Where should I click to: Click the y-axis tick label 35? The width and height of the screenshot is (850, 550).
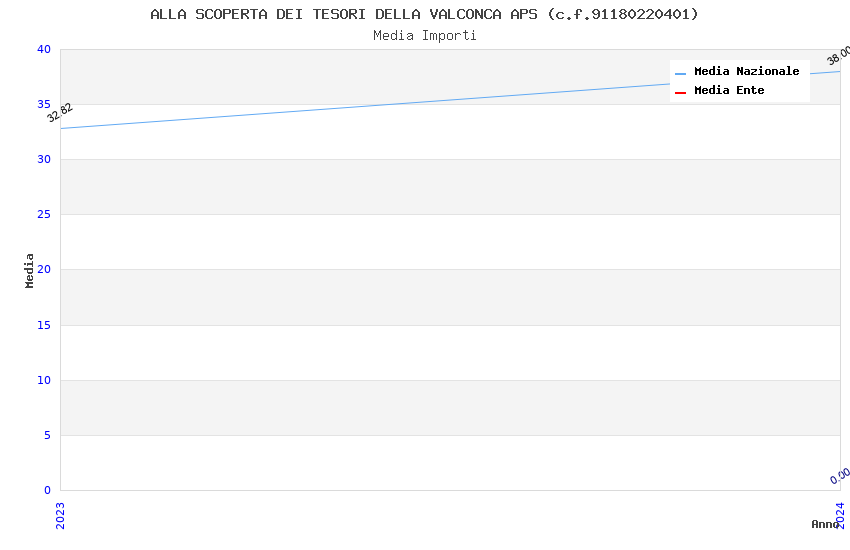point(44,104)
